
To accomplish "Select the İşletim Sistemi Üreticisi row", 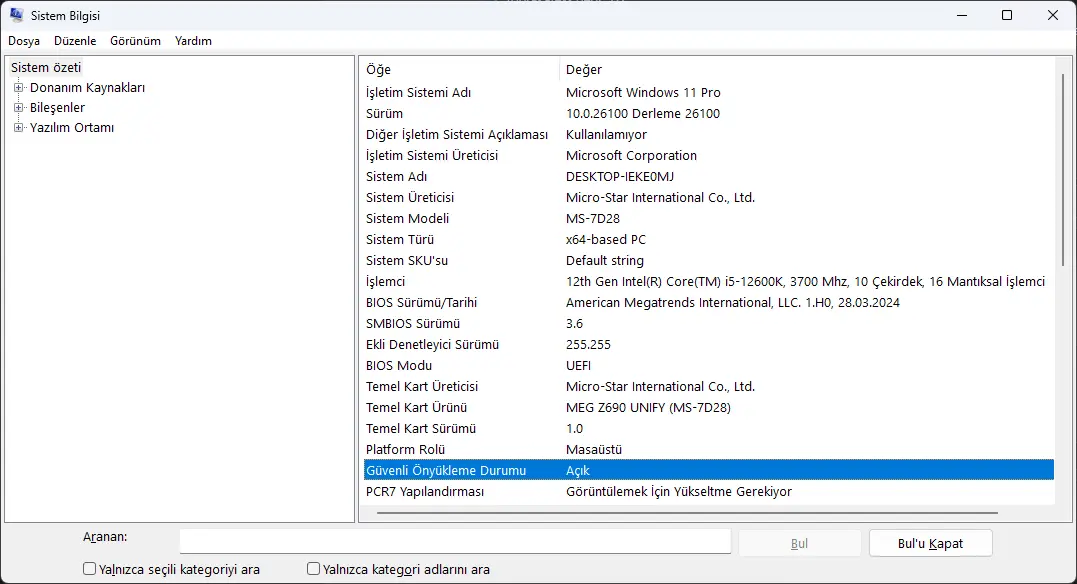I will 709,155.
